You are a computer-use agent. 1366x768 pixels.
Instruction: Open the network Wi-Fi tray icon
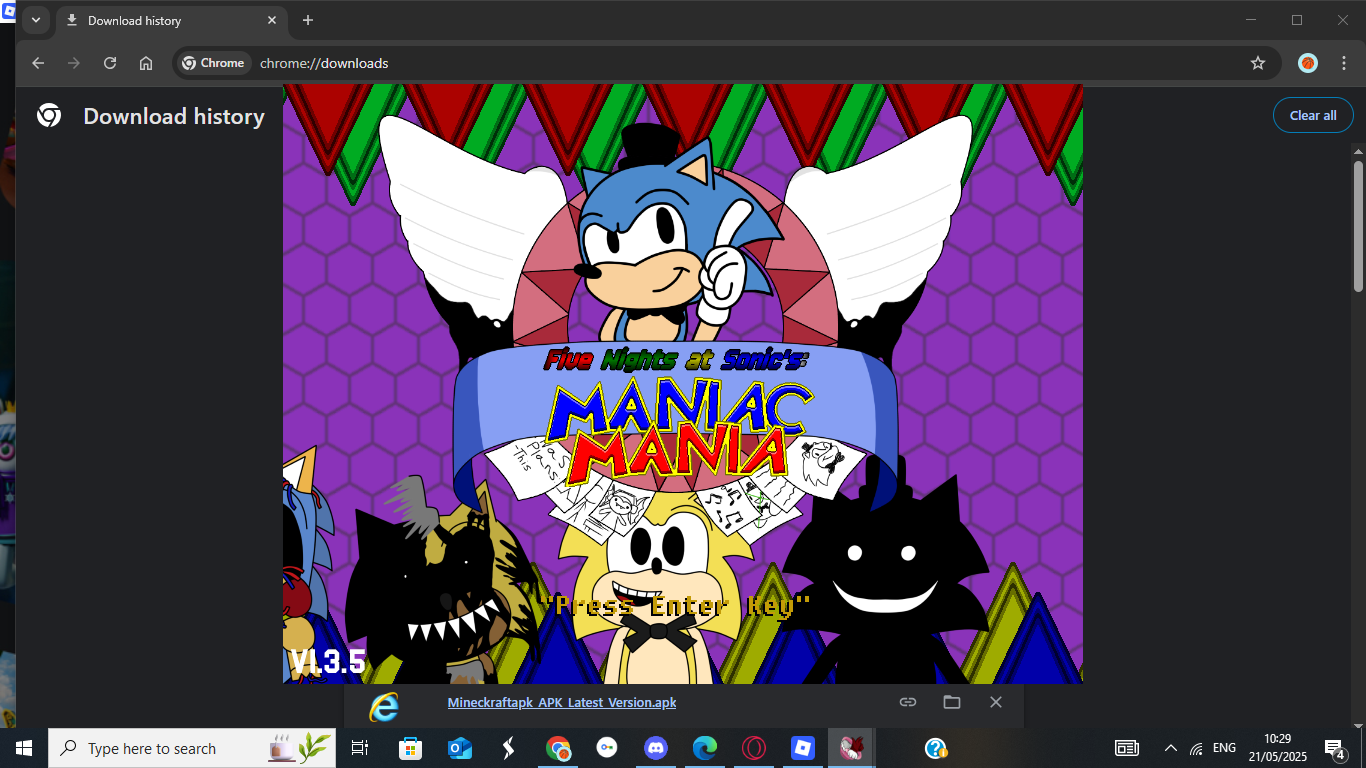point(1196,748)
